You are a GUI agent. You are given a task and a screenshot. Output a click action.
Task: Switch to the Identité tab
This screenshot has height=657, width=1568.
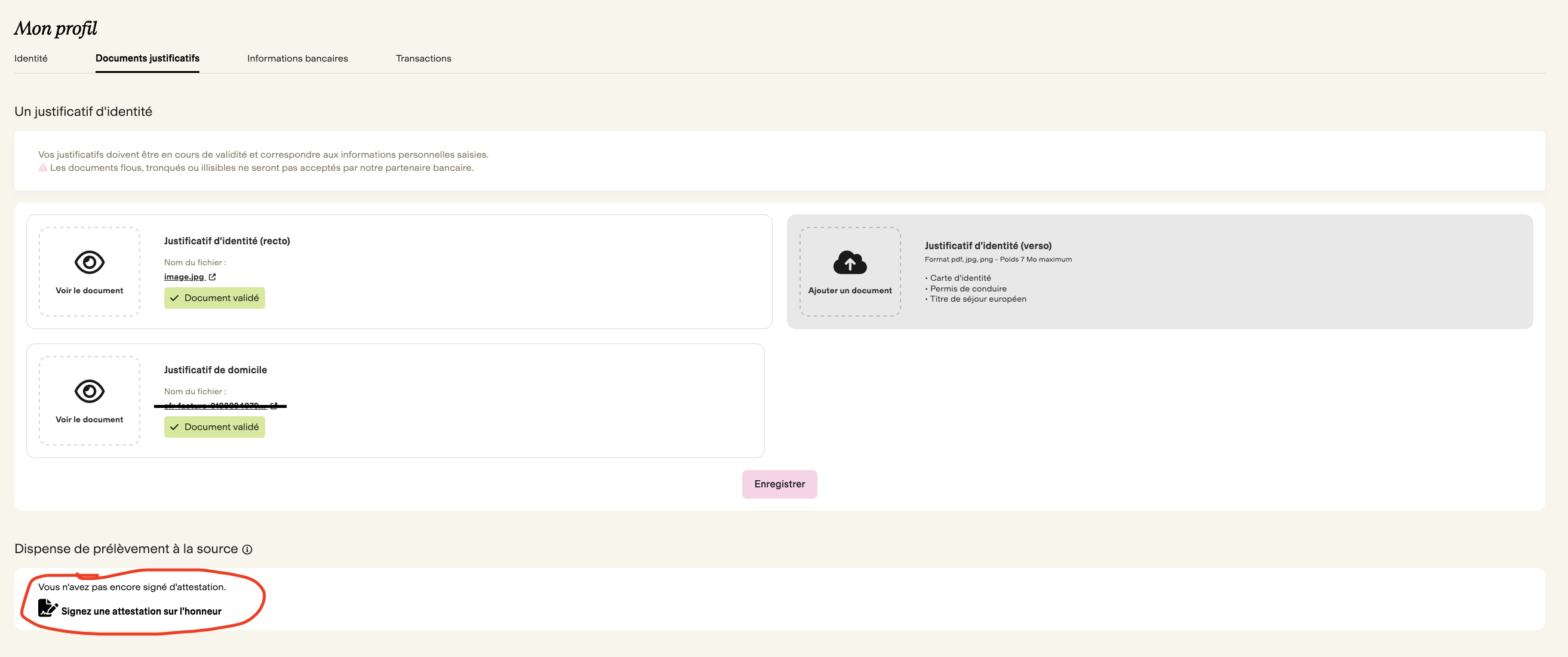(31, 59)
